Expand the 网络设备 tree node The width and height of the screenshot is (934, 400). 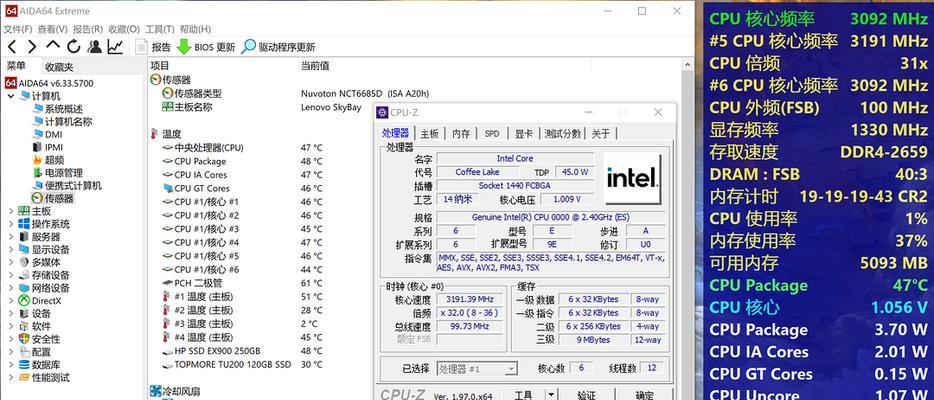pyautogui.click(x=11, y=288)
